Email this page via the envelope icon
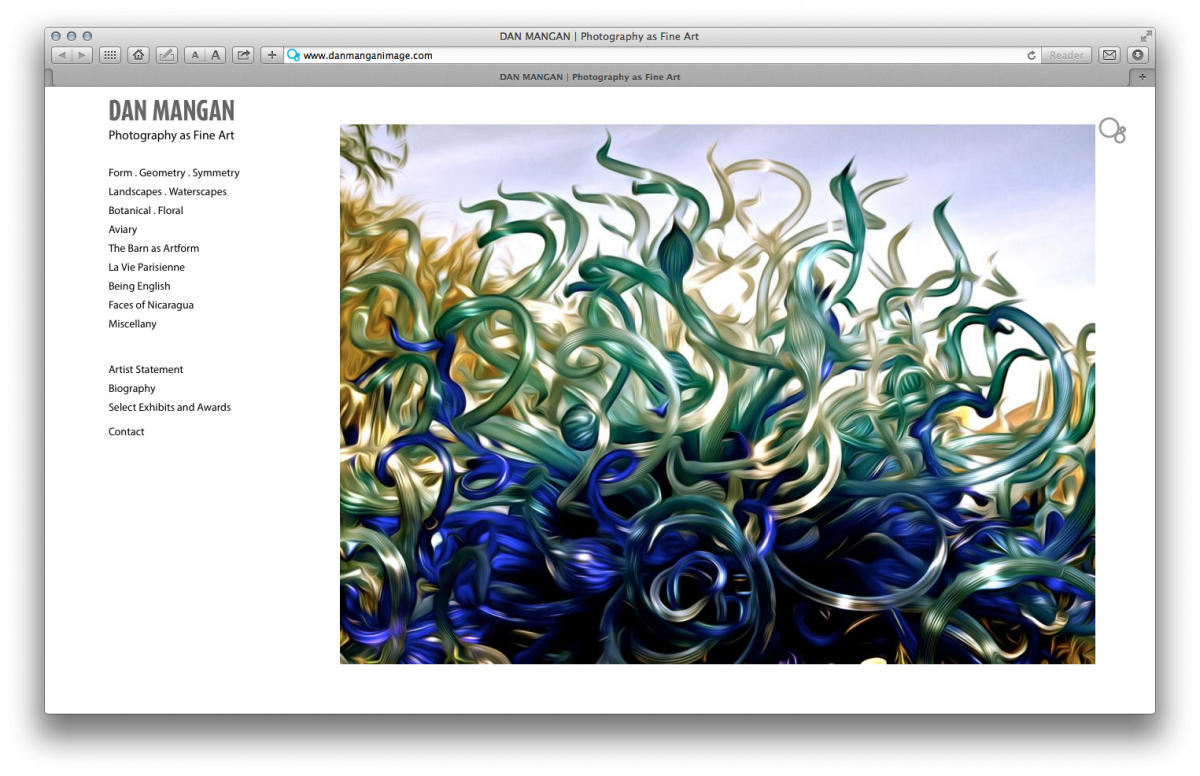 point(1108,54)
